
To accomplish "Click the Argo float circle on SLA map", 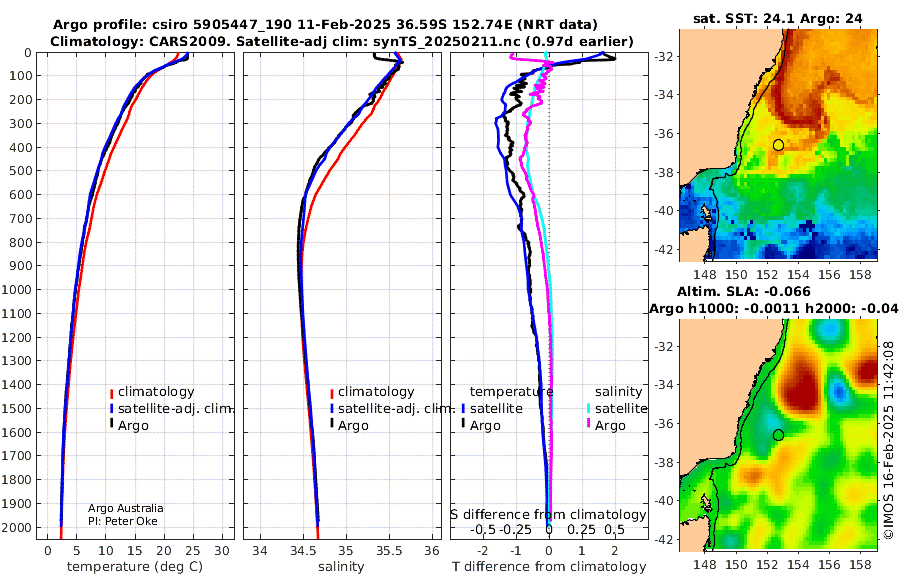I will coord(778,435).
